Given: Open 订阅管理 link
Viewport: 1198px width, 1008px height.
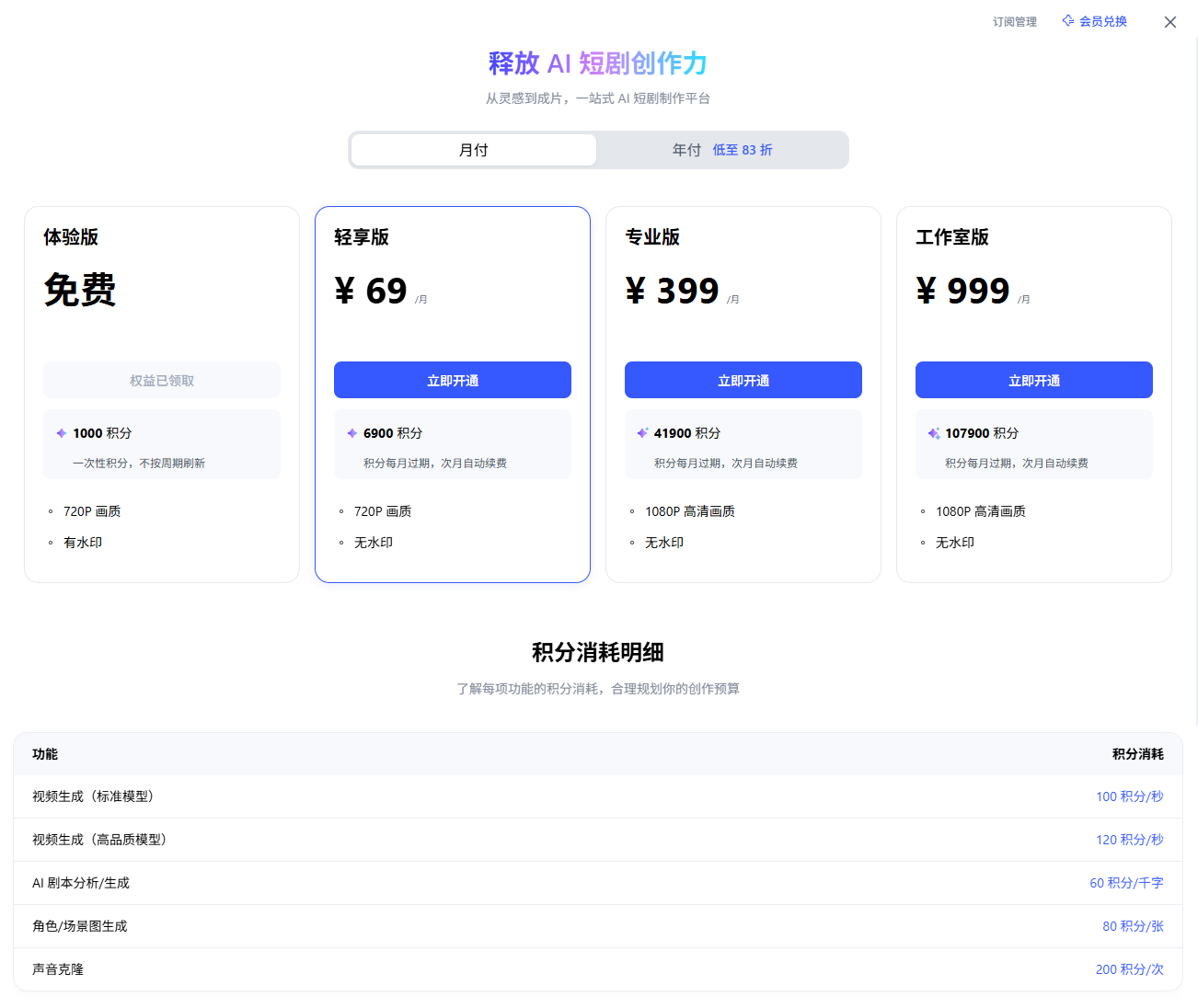Looking at the screenshot, I should pyautogui.click(x=1014, y=21).
